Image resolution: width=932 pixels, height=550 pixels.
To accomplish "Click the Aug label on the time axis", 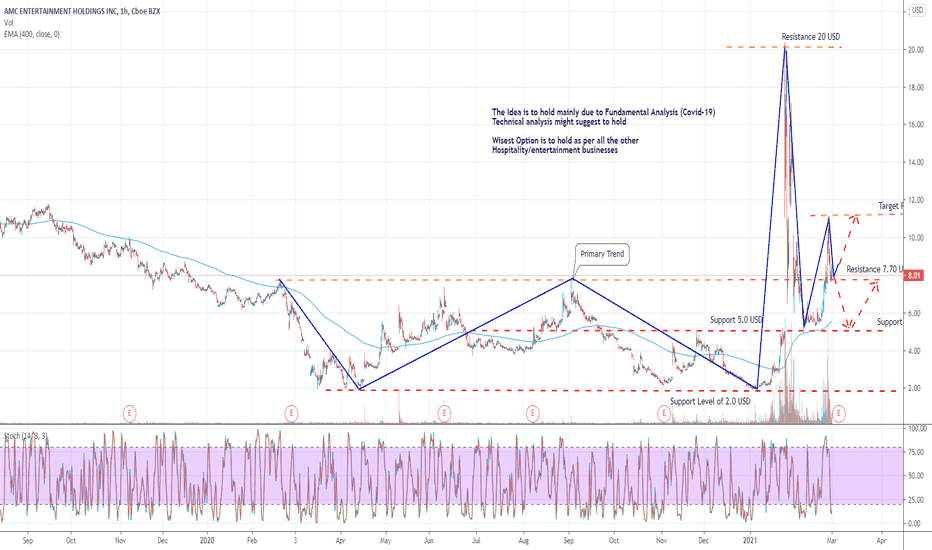I will point(523,540).
